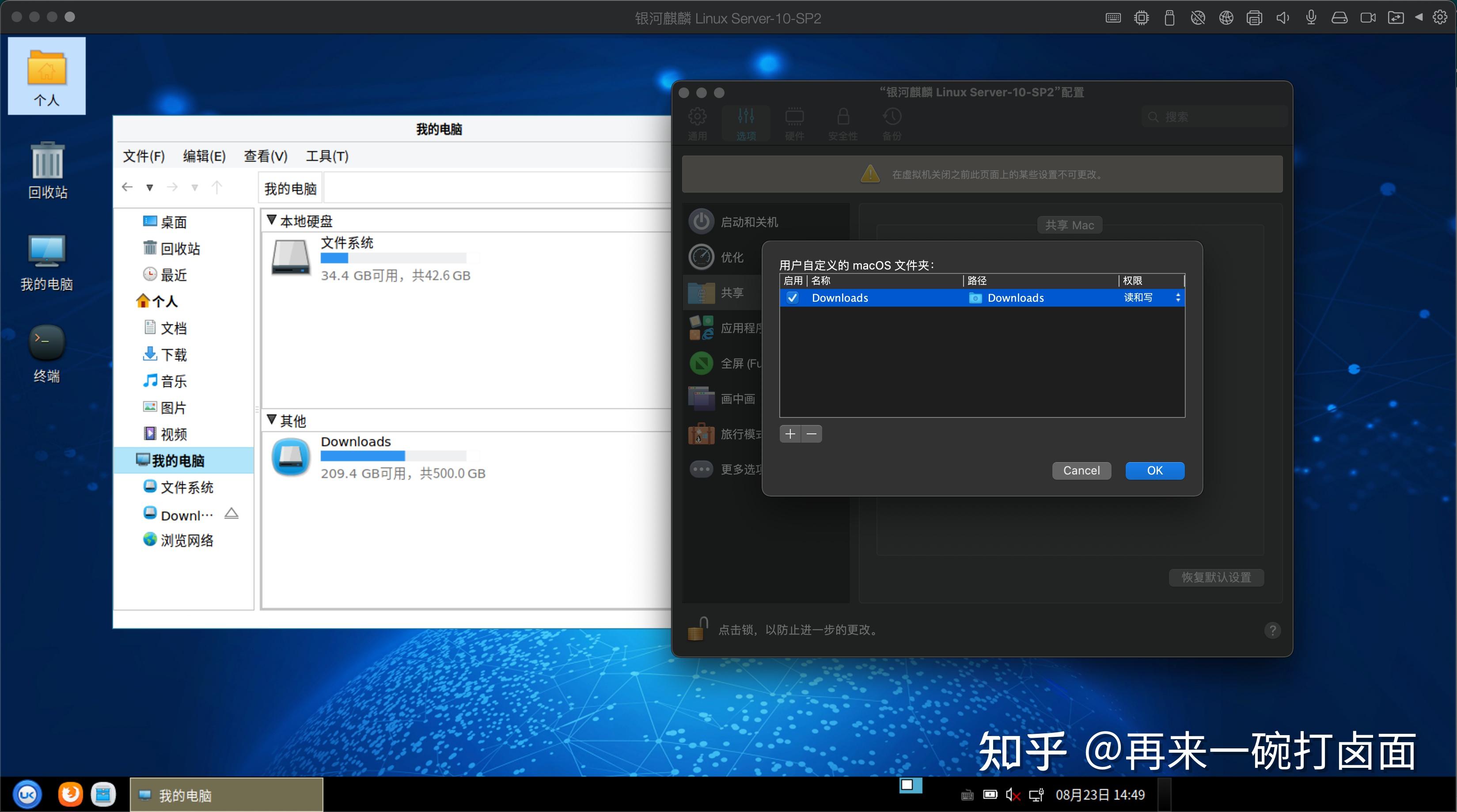Click the network globe icon in the VM toolbar
The image size is (1457, 812).
pyautogui.click(x=1226, y=18)
